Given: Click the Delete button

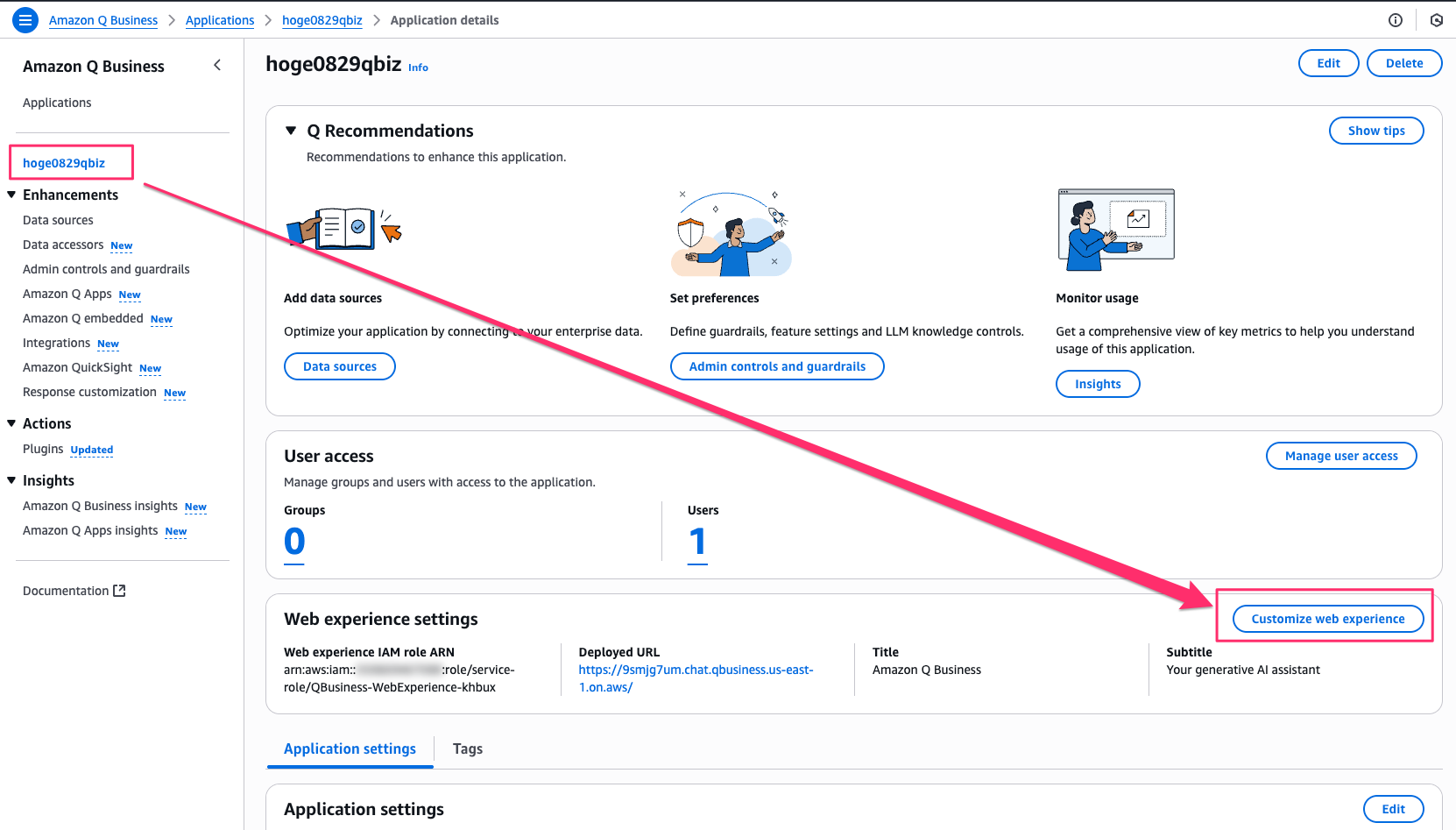Looking at the screenshot, I should [1404, 63].
